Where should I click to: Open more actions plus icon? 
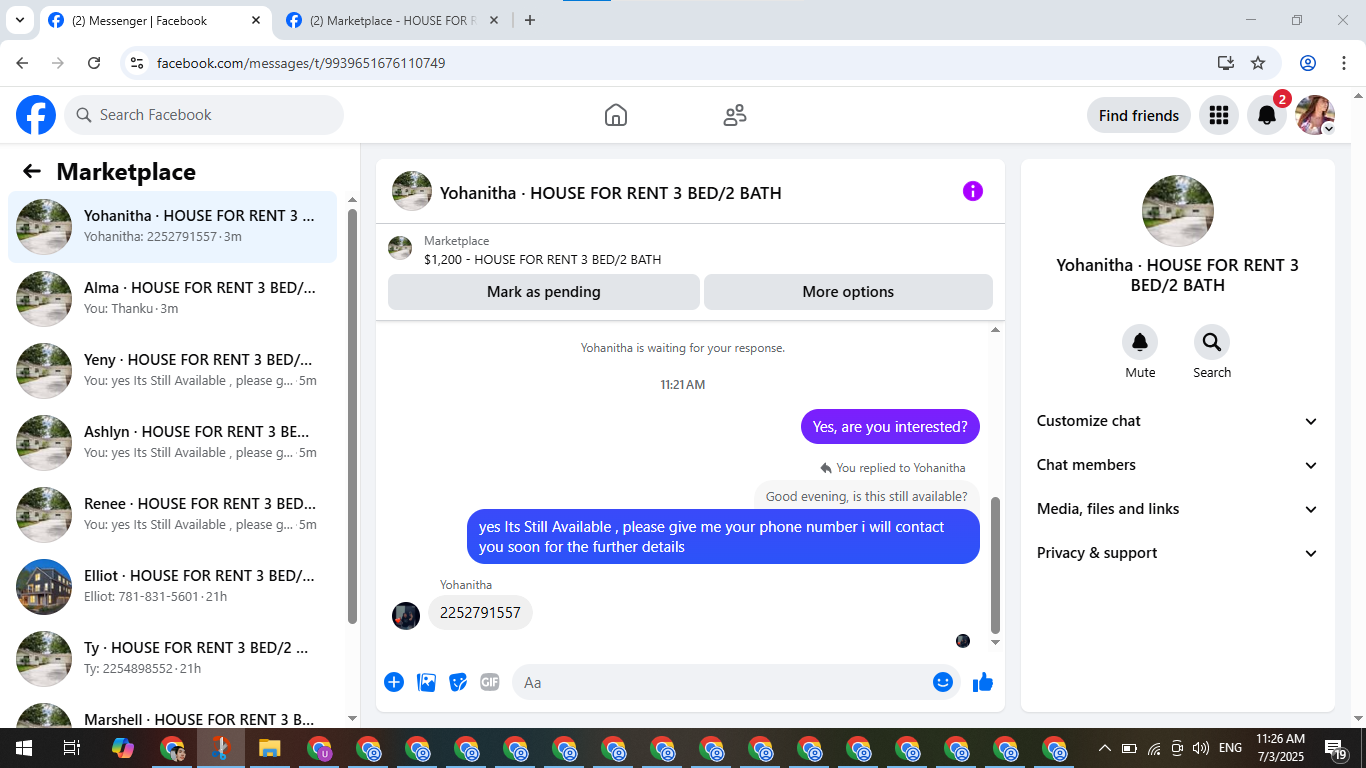(x=394, y=682)
